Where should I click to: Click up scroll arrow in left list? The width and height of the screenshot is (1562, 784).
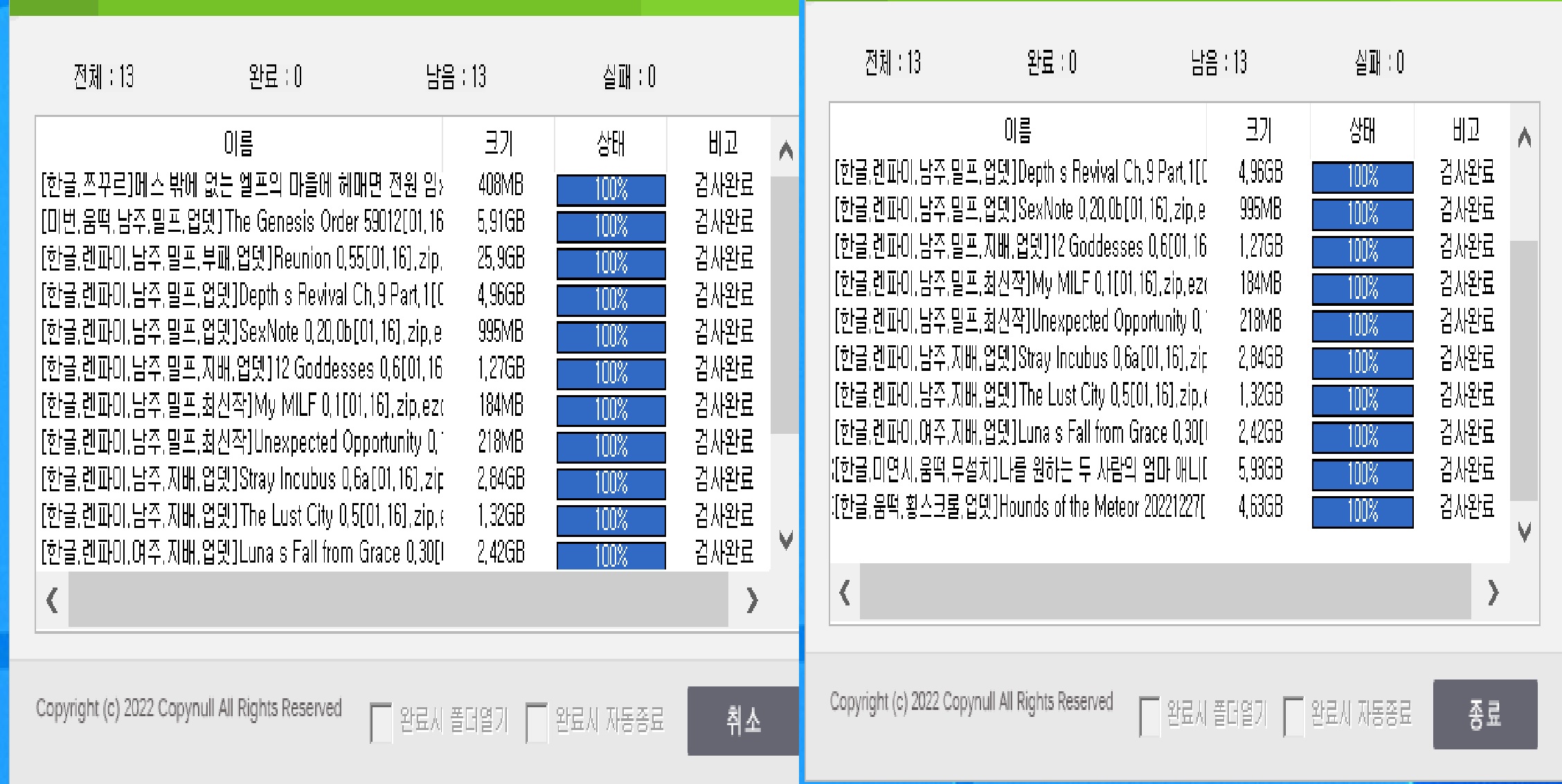[x=785, y=151]
